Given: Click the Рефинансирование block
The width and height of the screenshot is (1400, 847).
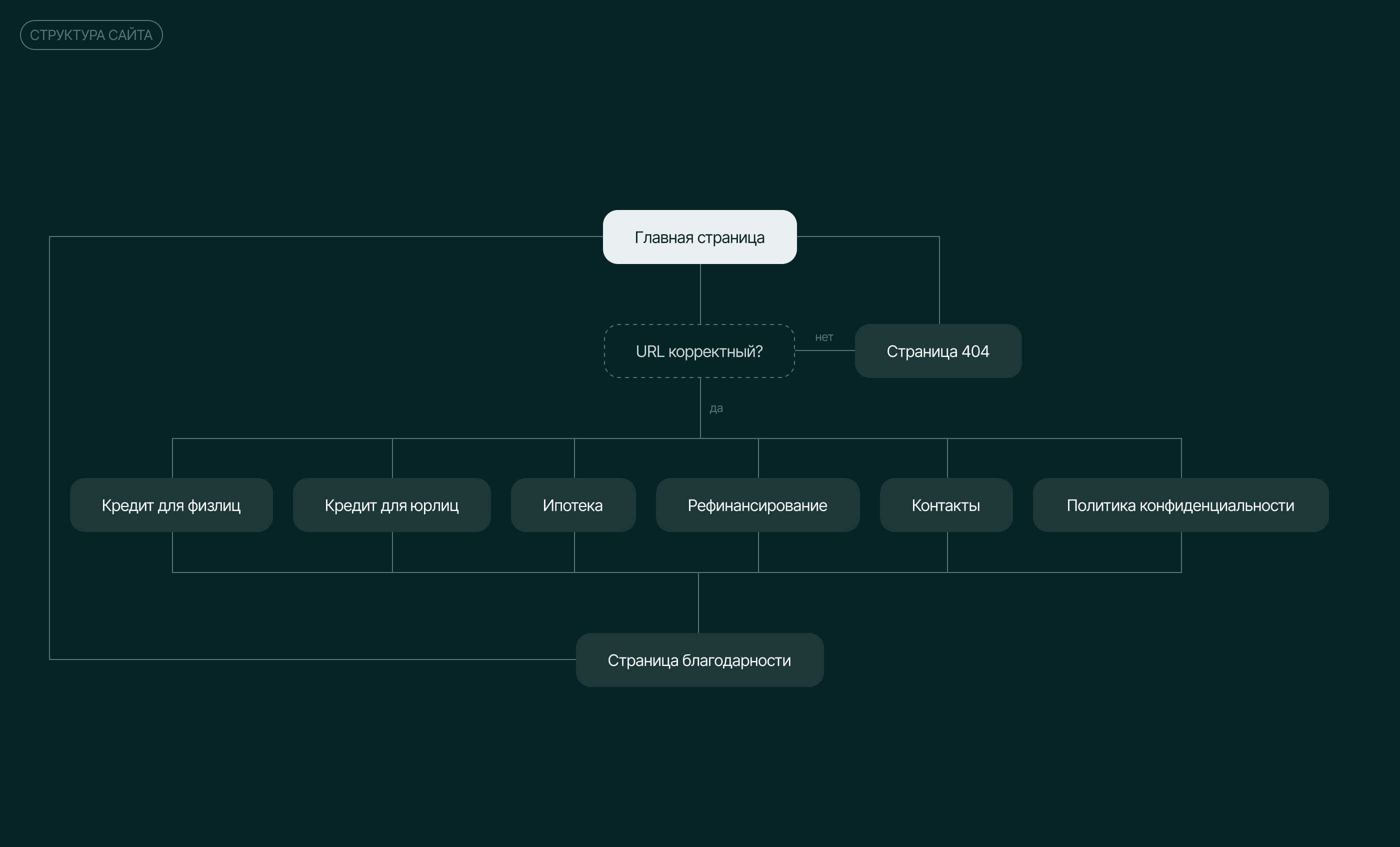Looking at the screenshot, I should 757,505.
